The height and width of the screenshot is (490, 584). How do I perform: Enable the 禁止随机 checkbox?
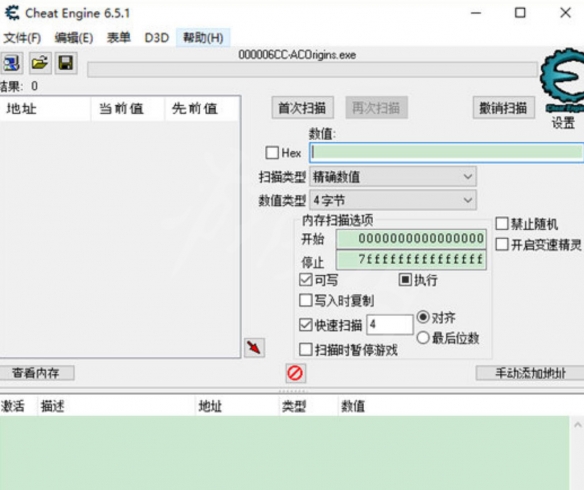pos(502,224)
